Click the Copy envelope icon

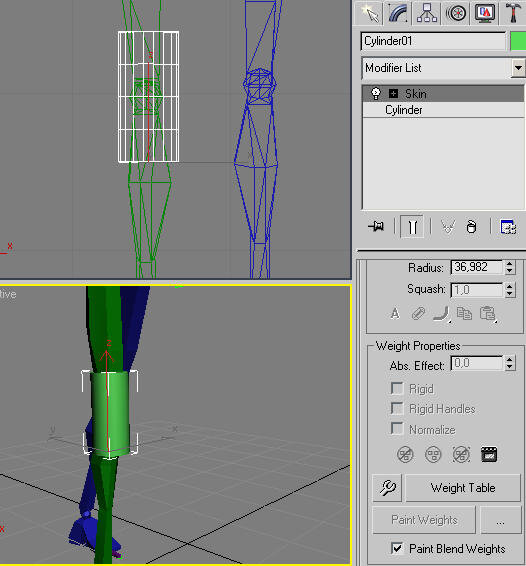click(x=464, y=313)
